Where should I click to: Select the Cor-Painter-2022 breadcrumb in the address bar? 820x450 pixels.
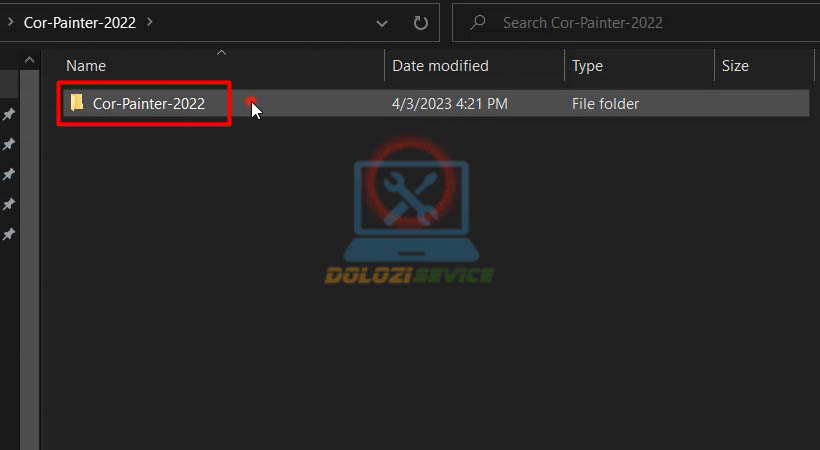(x=82, y=21)
